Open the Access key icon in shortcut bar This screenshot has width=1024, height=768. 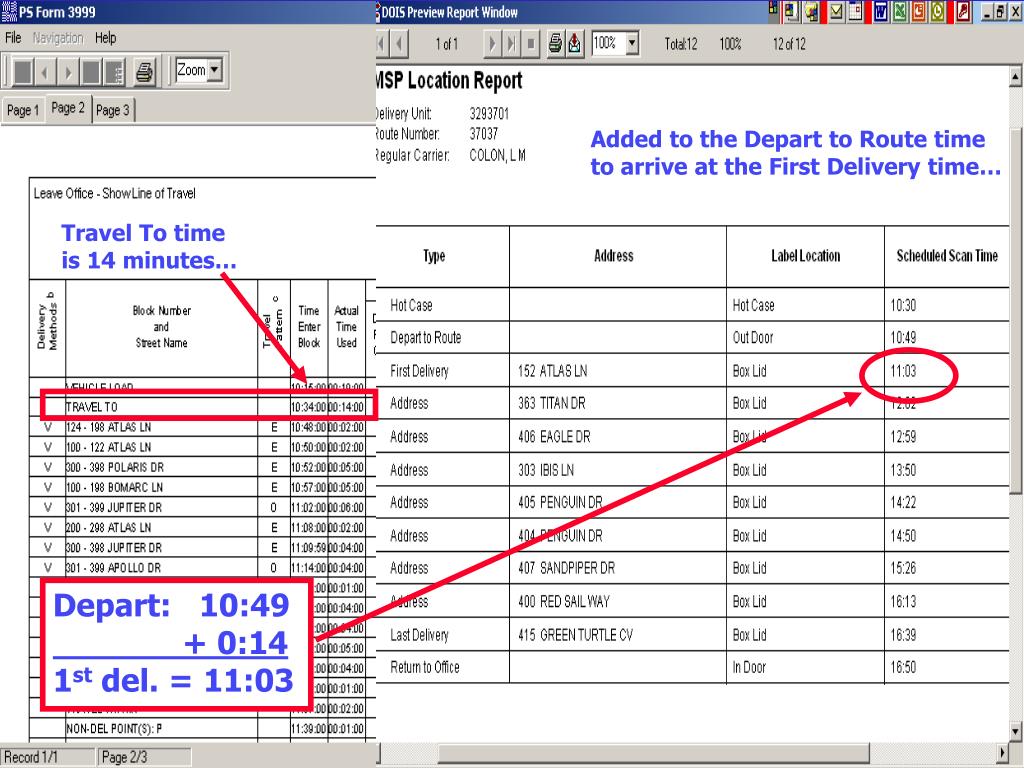(963, 12)
